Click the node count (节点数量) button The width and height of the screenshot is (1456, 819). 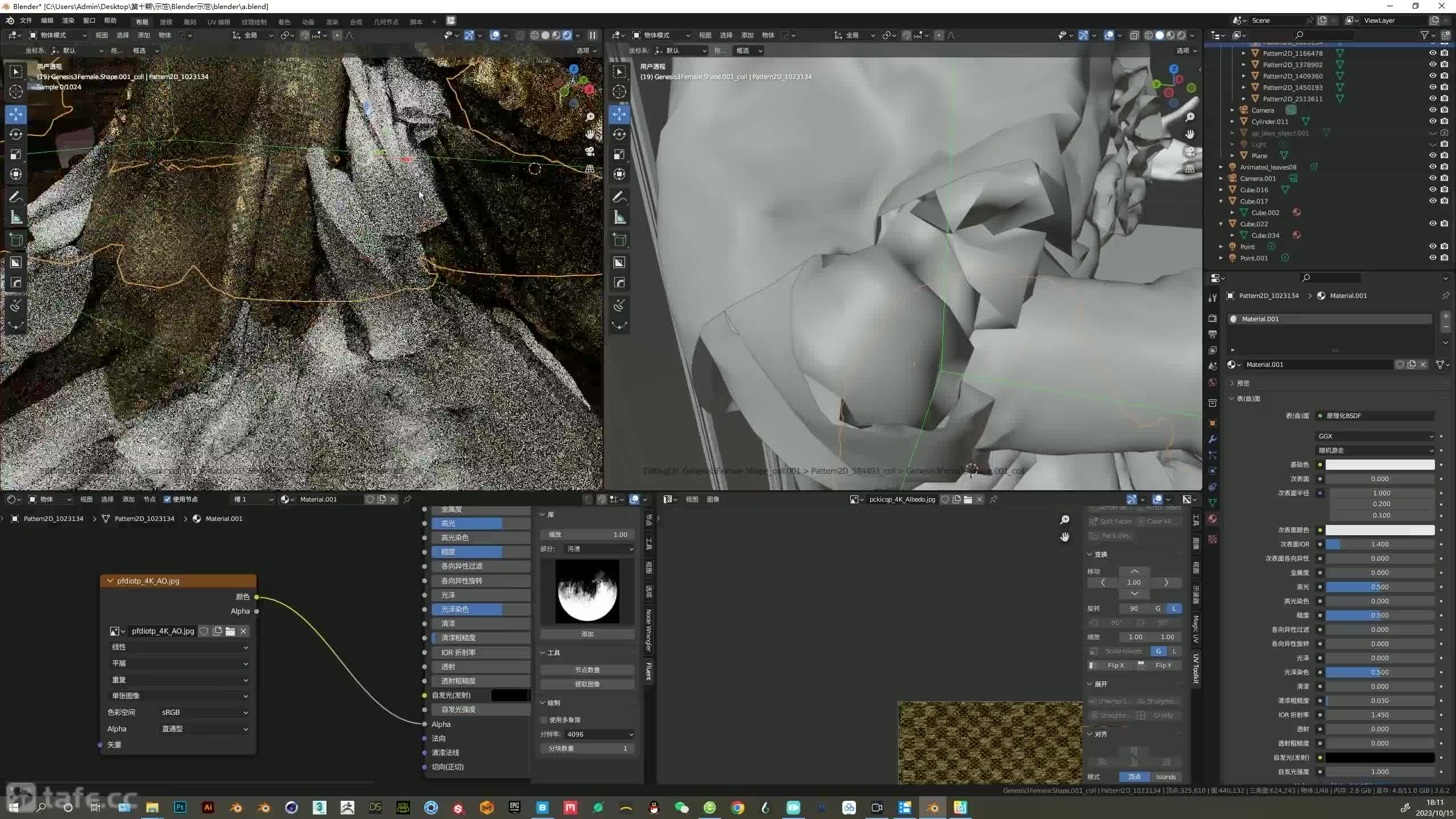point(588,670)
